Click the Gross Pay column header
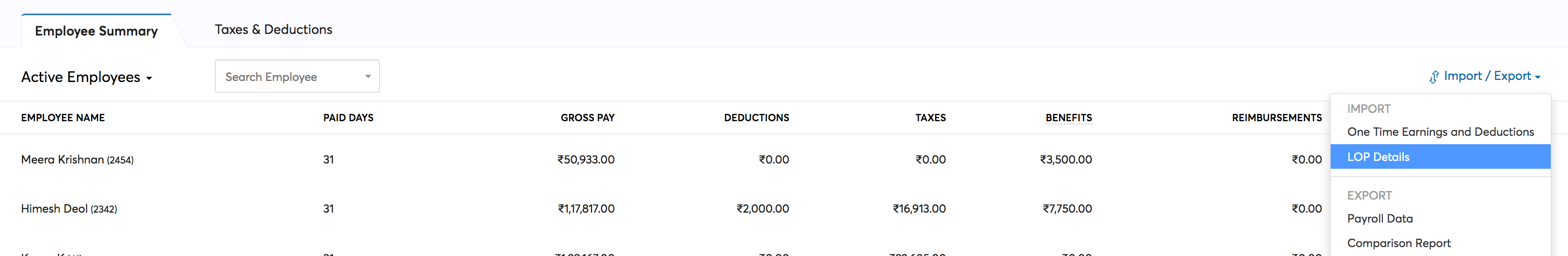Image resolution: width=1568 pixels, height=256 pixels. click(x=587, y=118)
